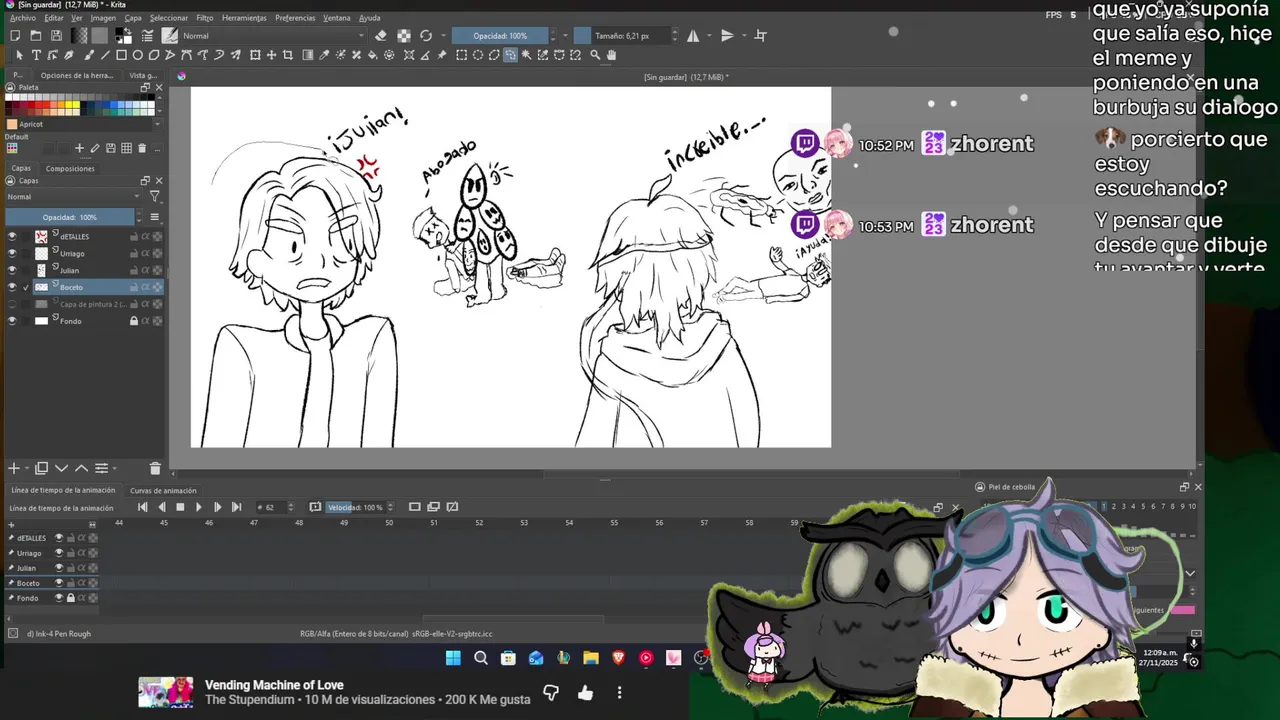1280x720 pixels.
Task: Stop the animation playback
Action: (180, 507)
